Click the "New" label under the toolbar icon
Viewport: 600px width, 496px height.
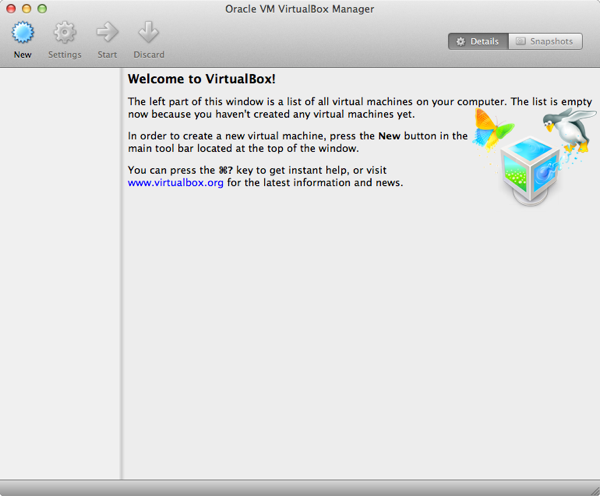(x=22, y=55)
